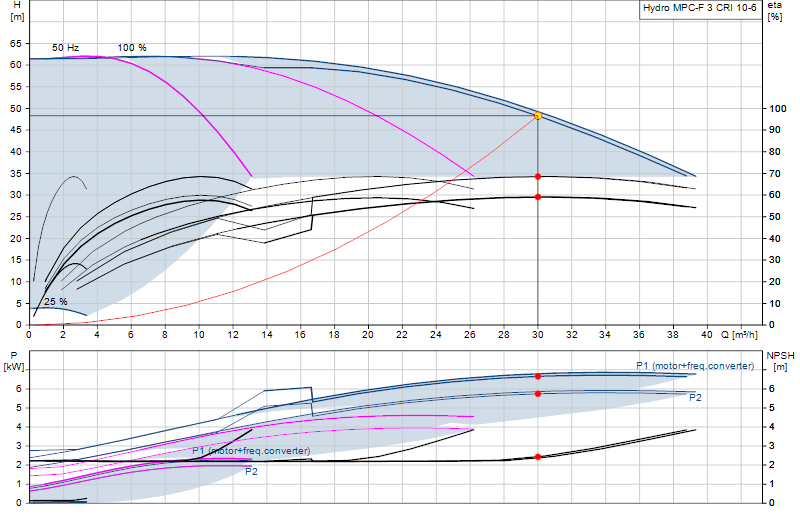800x520 pixels.
Task: Click the 'P2' label near the magenta curves
Action: (252, 472)
